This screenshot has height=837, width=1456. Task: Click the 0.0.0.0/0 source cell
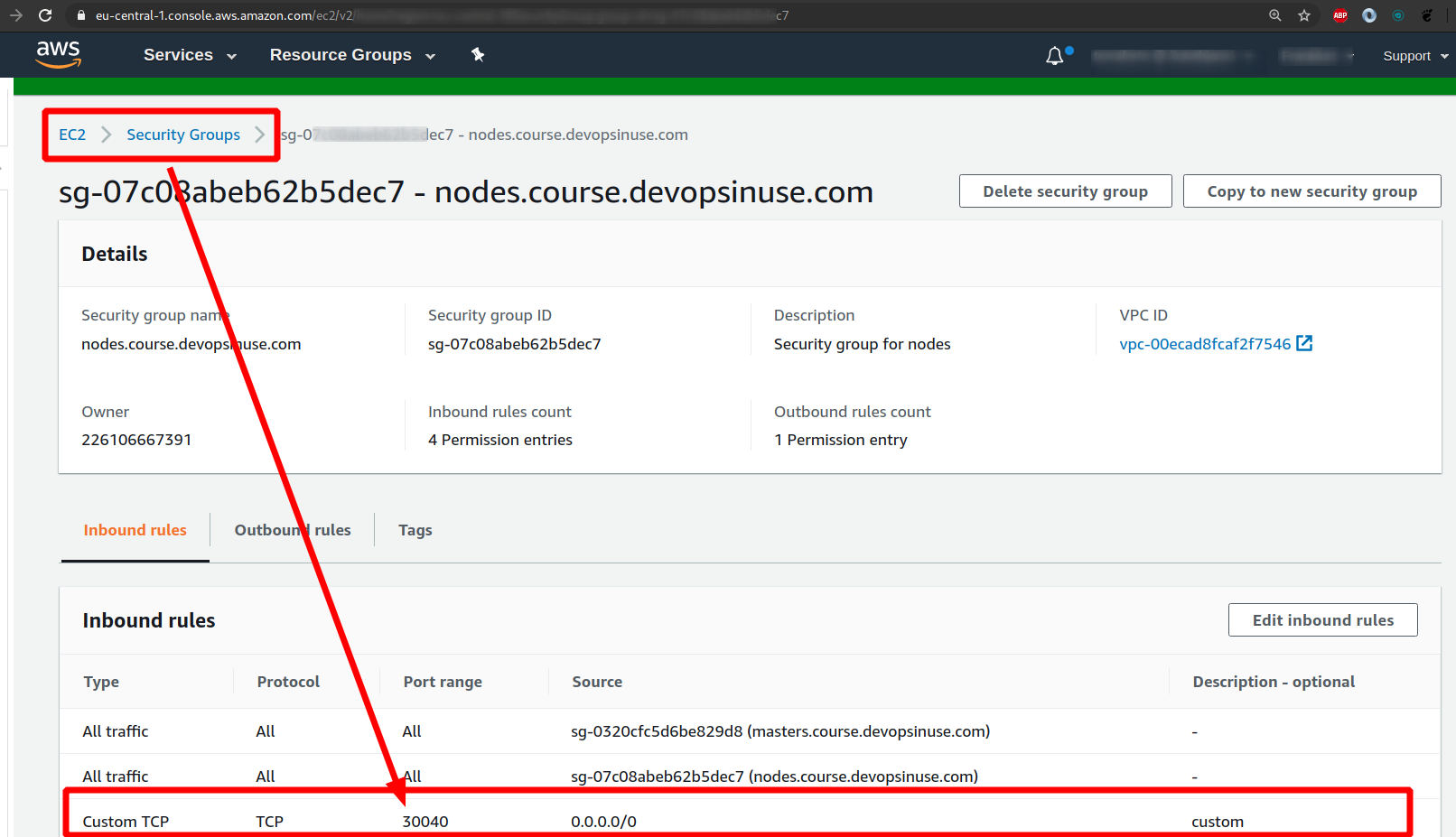(603, 822)
